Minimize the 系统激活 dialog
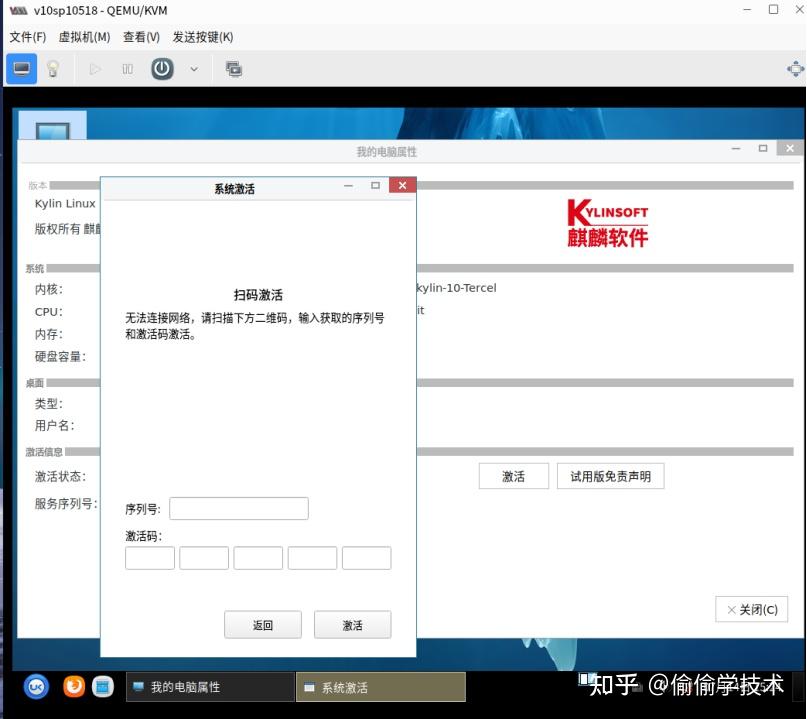Viewport: 807px width, 719px height. coord(348,186)
